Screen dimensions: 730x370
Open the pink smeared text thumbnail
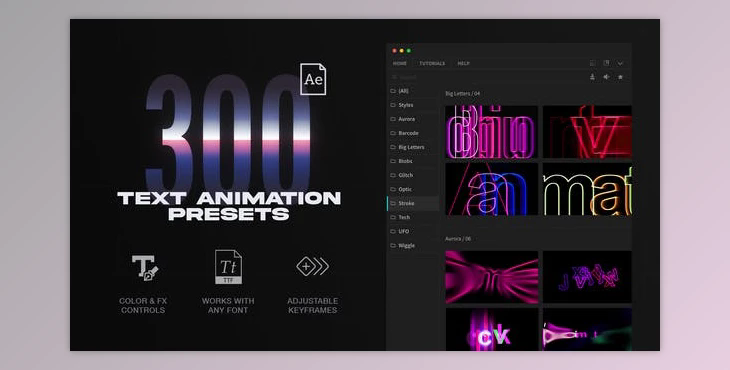point(587,329)
